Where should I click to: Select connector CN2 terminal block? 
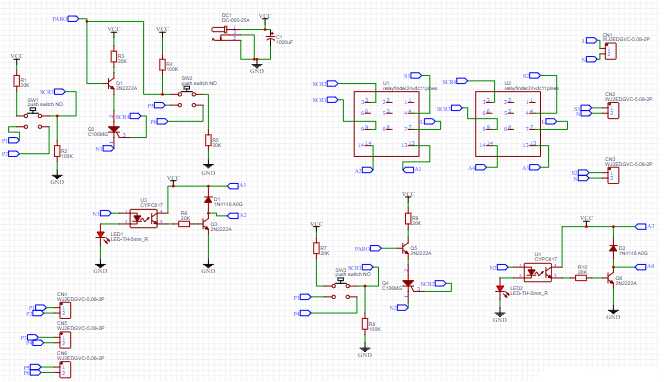(x=613, y=110)
